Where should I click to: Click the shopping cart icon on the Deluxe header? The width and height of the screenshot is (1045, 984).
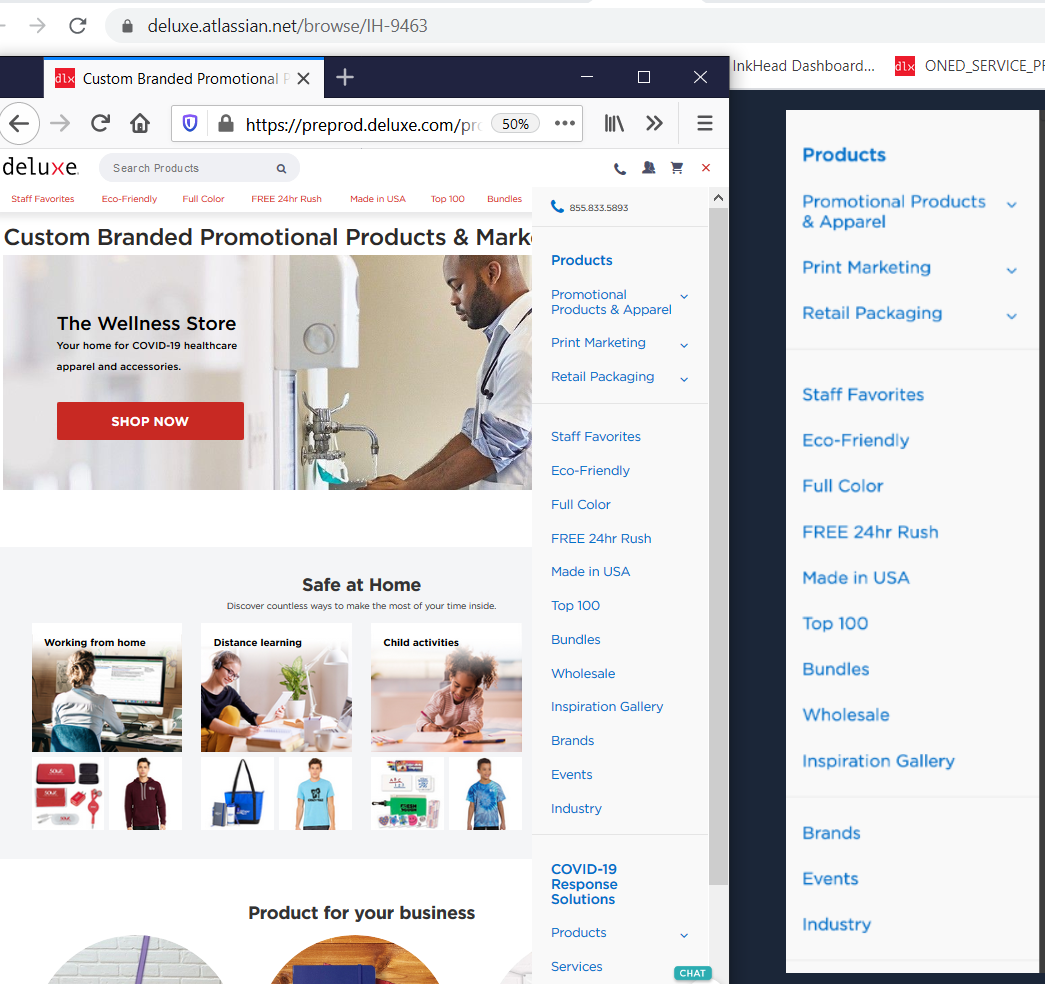point(677,168)
